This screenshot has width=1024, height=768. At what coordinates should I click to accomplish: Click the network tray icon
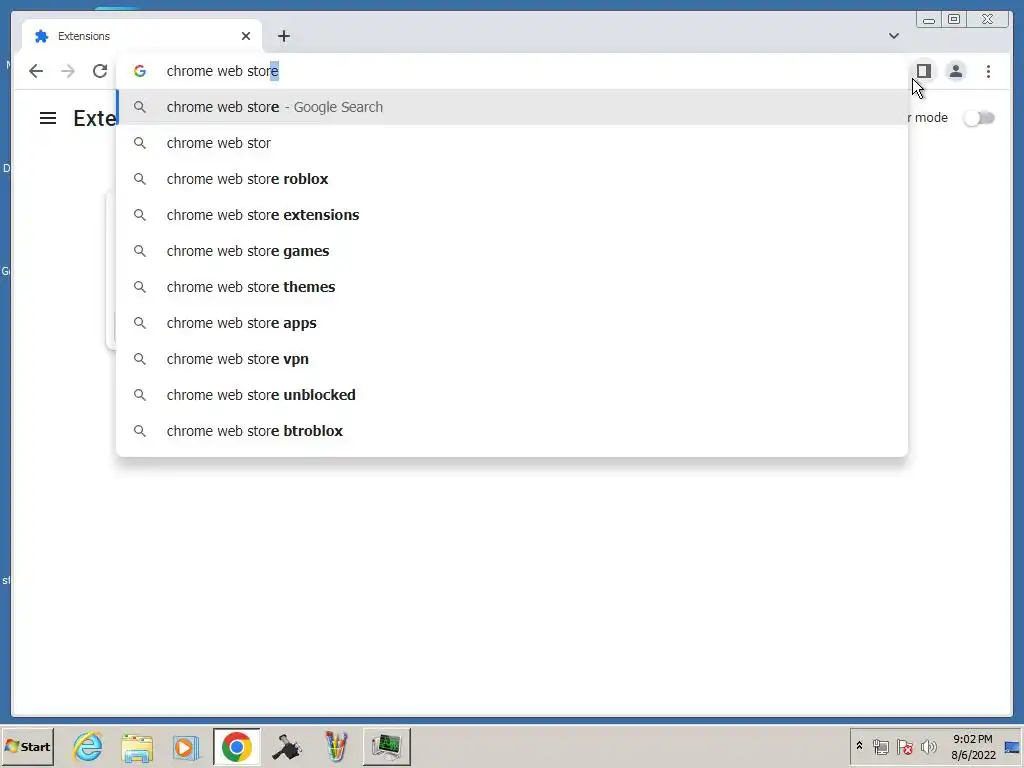pos(880,746)
